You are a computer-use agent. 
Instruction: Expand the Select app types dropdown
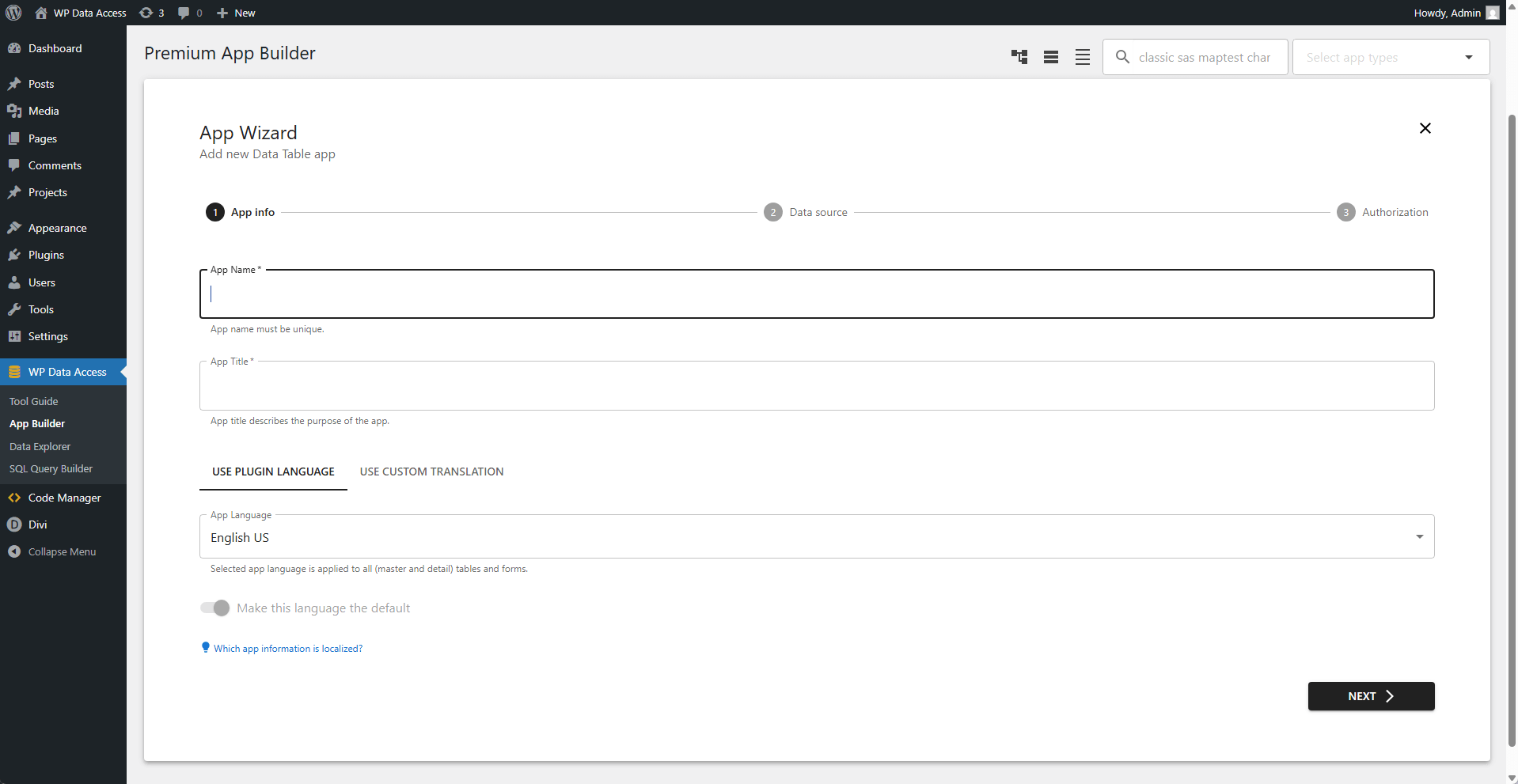point(1469,56)
